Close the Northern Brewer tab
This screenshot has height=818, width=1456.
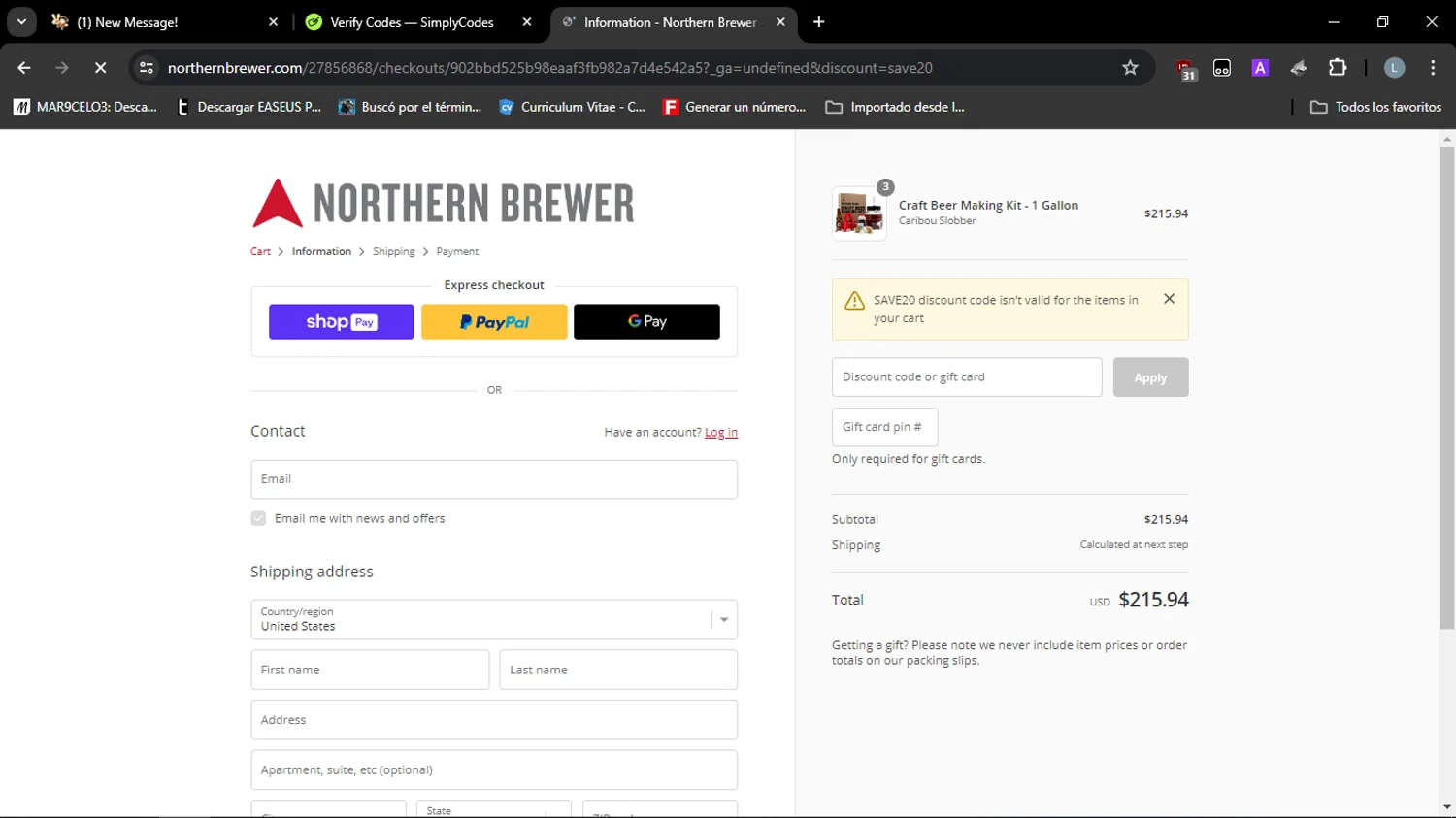(780, 22)
